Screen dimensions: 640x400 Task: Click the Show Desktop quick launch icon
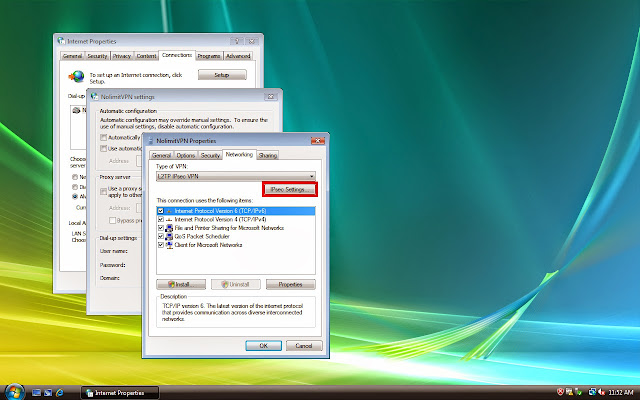click(x=36, y=393)
